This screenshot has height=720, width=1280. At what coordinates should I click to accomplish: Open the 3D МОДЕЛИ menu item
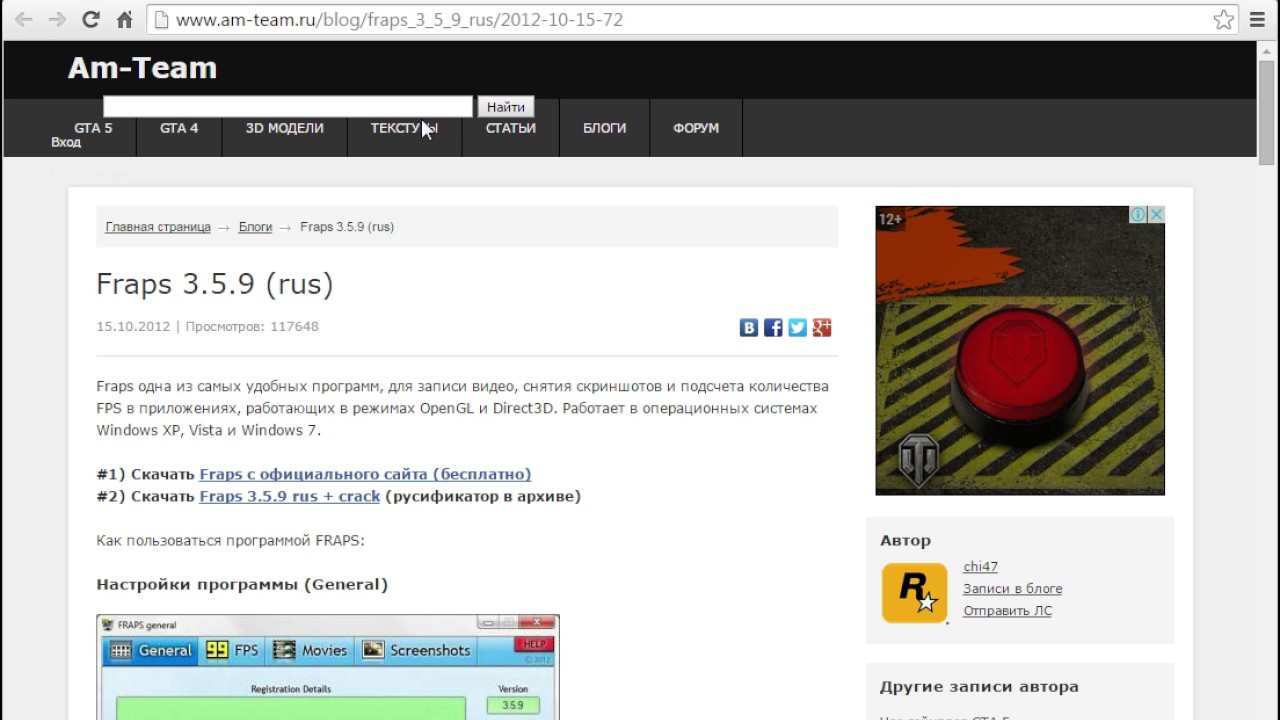[285, 128]
